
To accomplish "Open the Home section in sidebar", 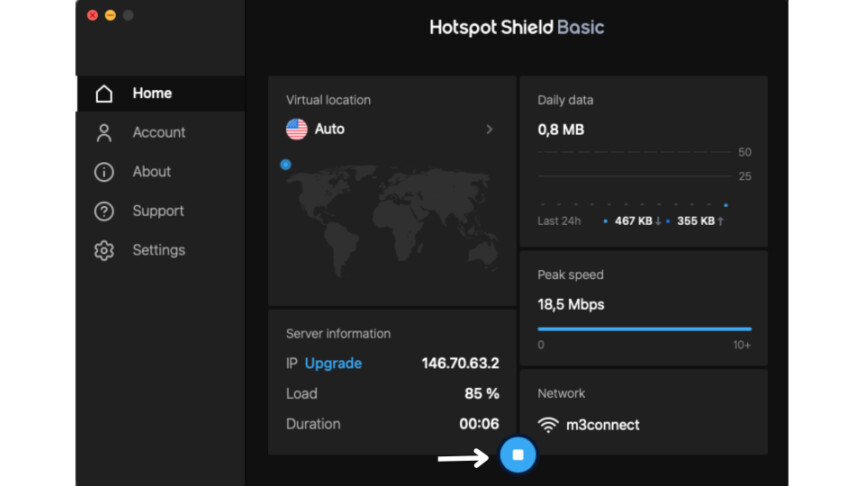I will click(160, 93).
